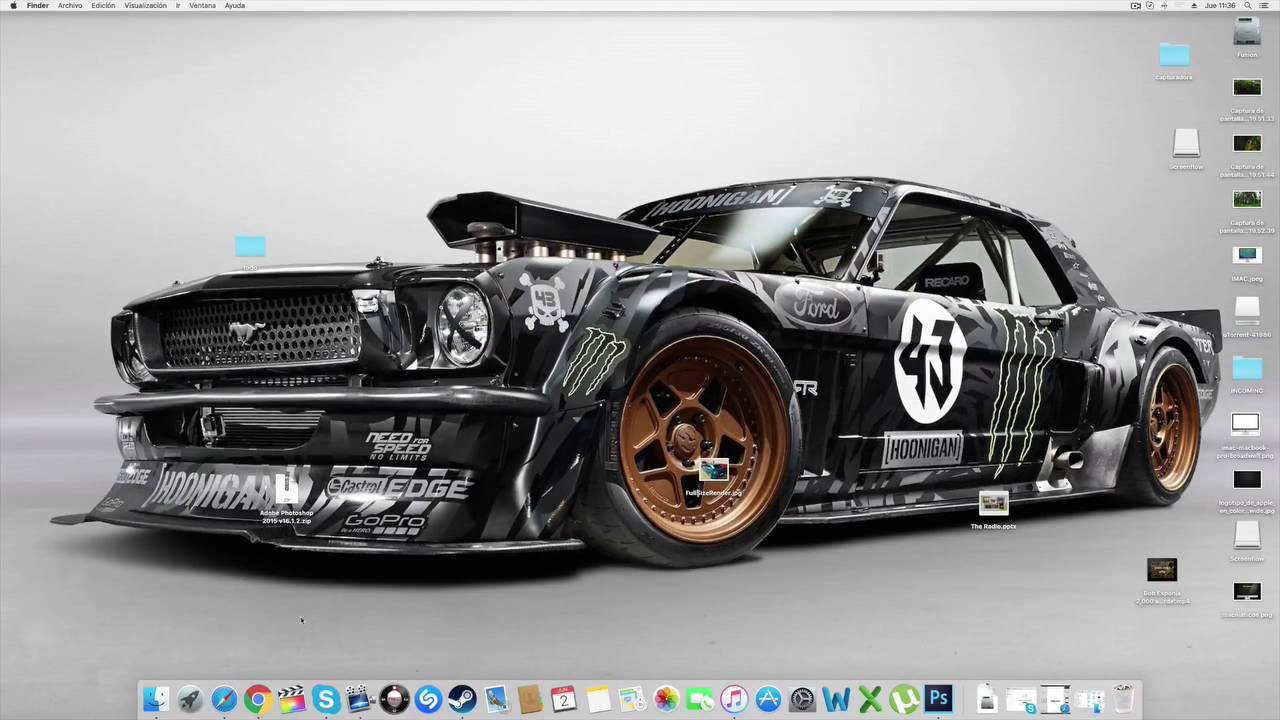Image resolution: width=1280 pixels, height=720 pixels.
Task: Open the yellow Notes icon in Dock
Action: pos(598,699)
